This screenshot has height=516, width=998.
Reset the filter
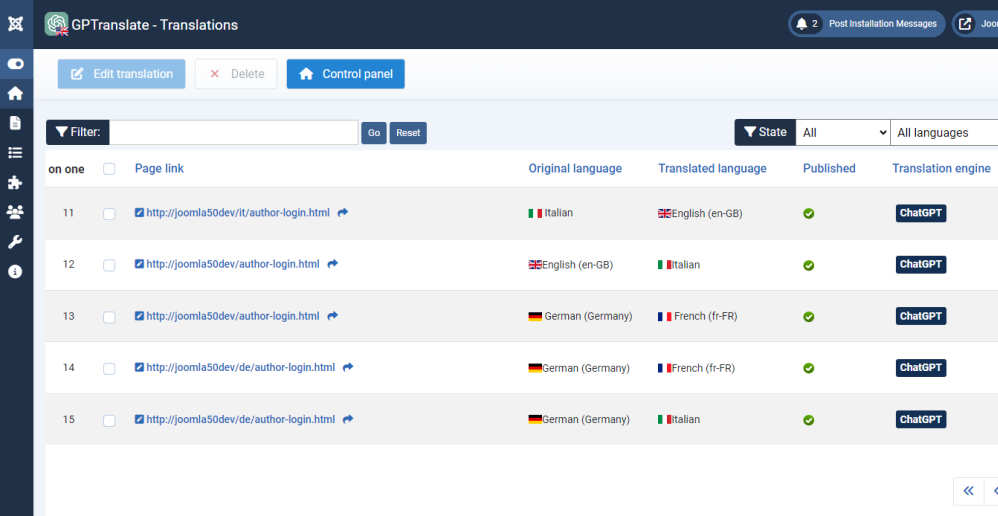(x=408, y=133)
